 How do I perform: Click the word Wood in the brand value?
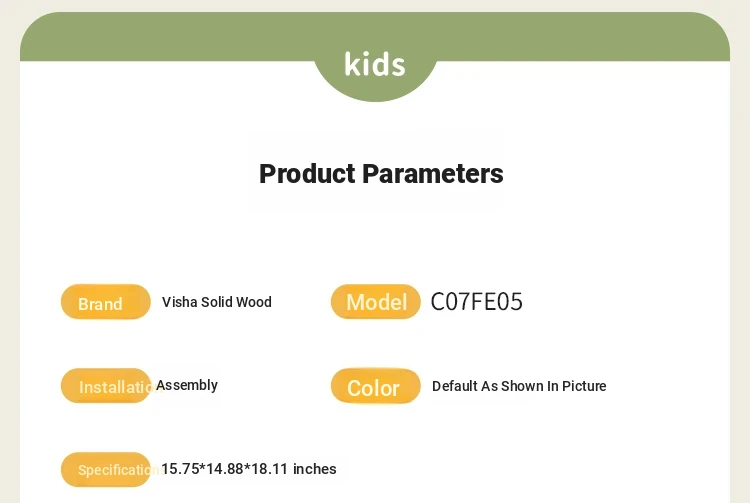[254, 302]
